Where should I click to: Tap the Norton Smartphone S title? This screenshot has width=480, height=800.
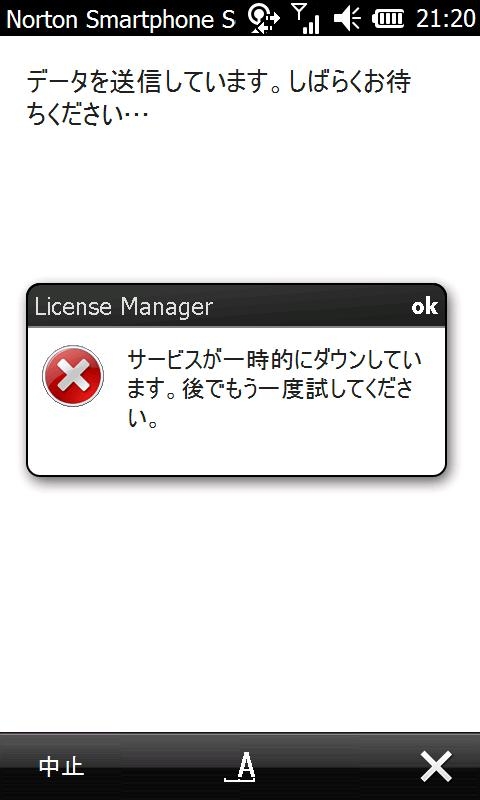click(x=120, y=19)
